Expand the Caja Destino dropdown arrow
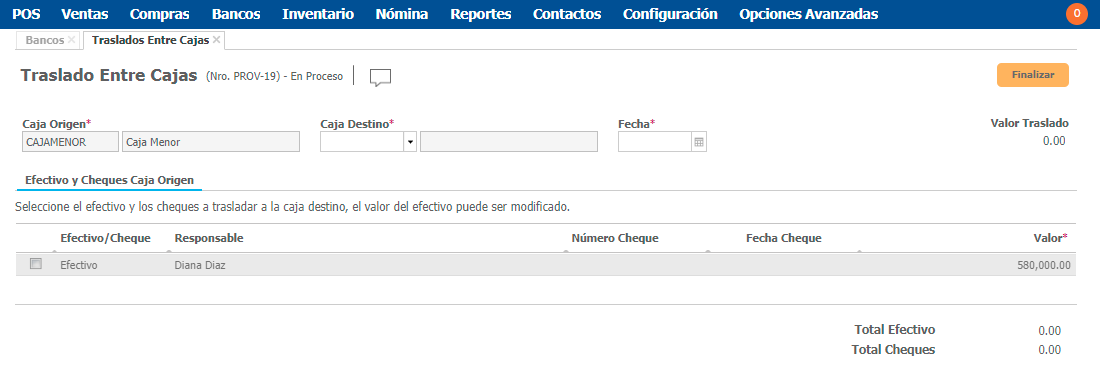1100x375 pixels. [410, 142]
